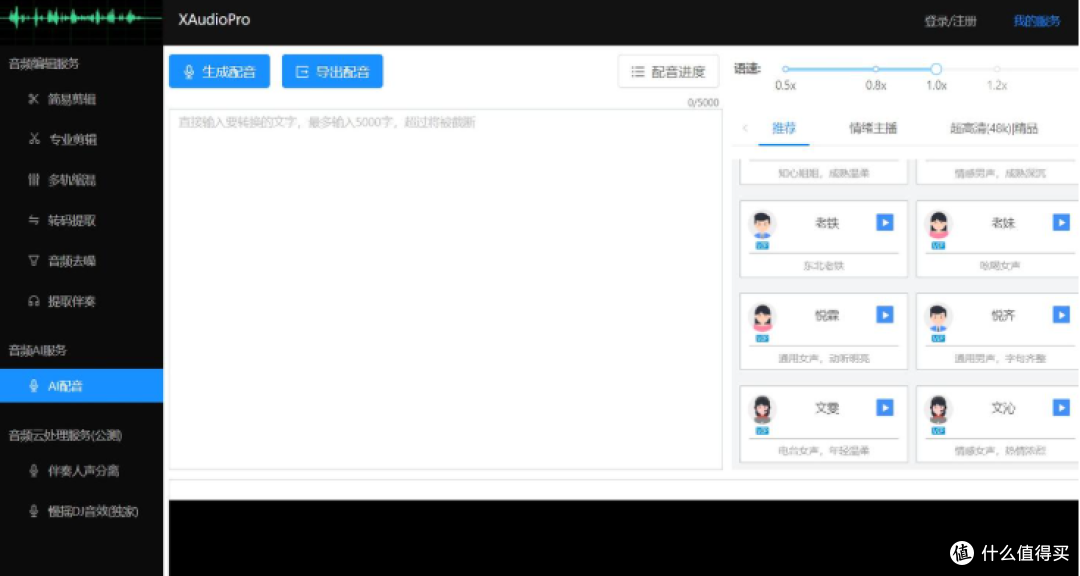Screen dimensions: 1080x576
Task: Select the 电台女声，年轻温柔 description
Action: pyautogui.click(x=824, y=451)
